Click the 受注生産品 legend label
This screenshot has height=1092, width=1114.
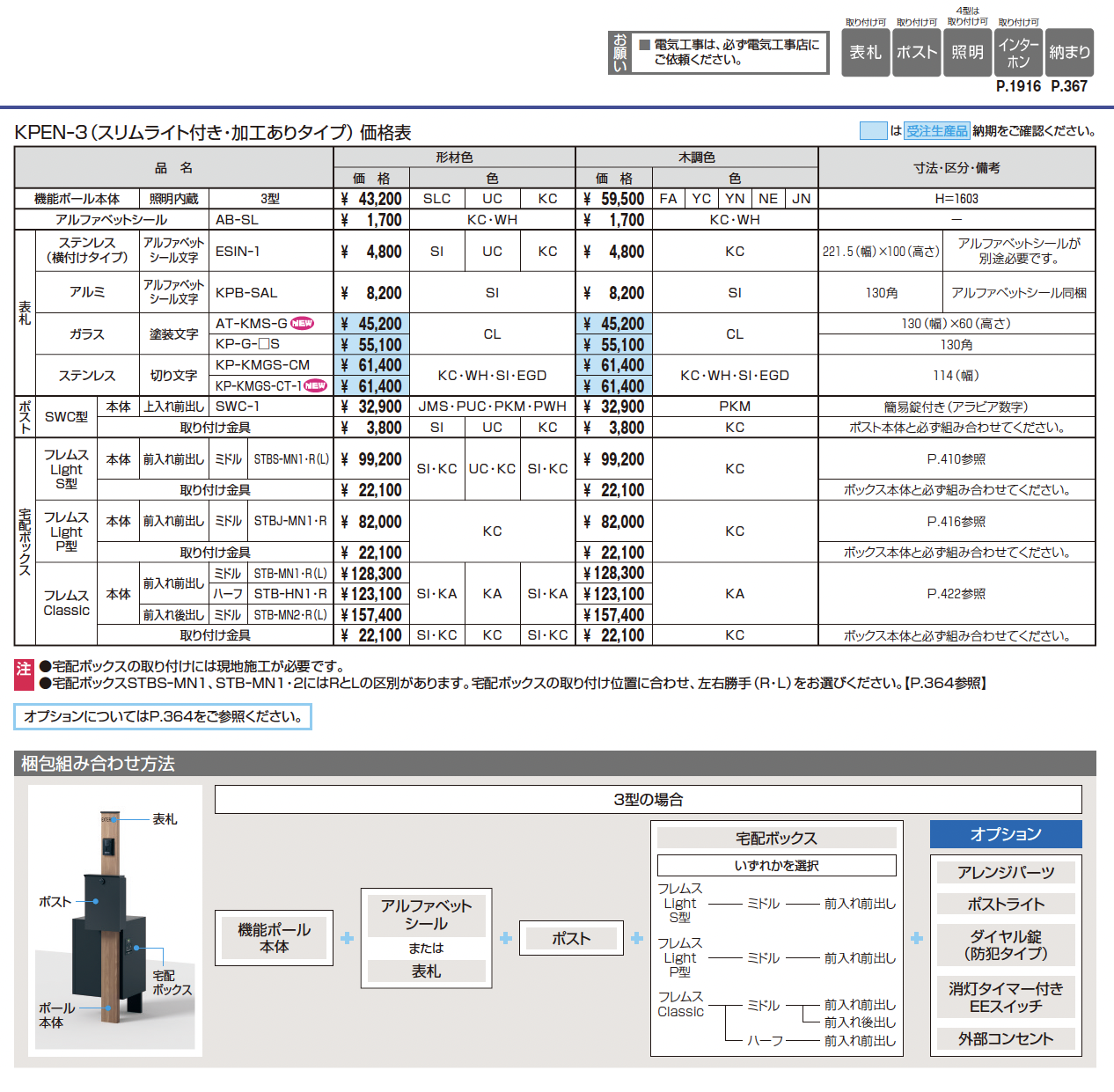[x=937, y=131]
